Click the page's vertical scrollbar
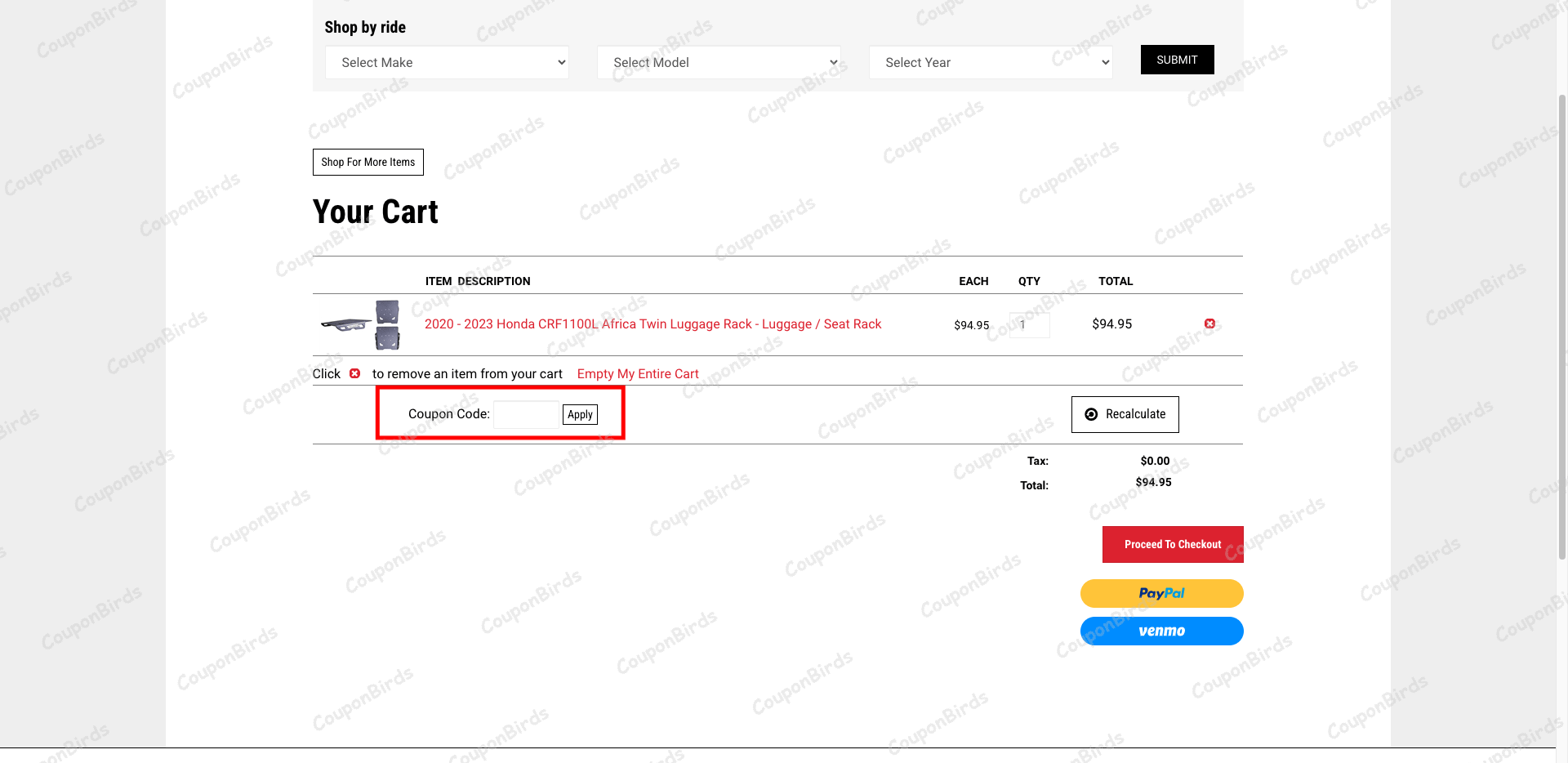This screenshot has height=763, width=1568. [1561, 327]
